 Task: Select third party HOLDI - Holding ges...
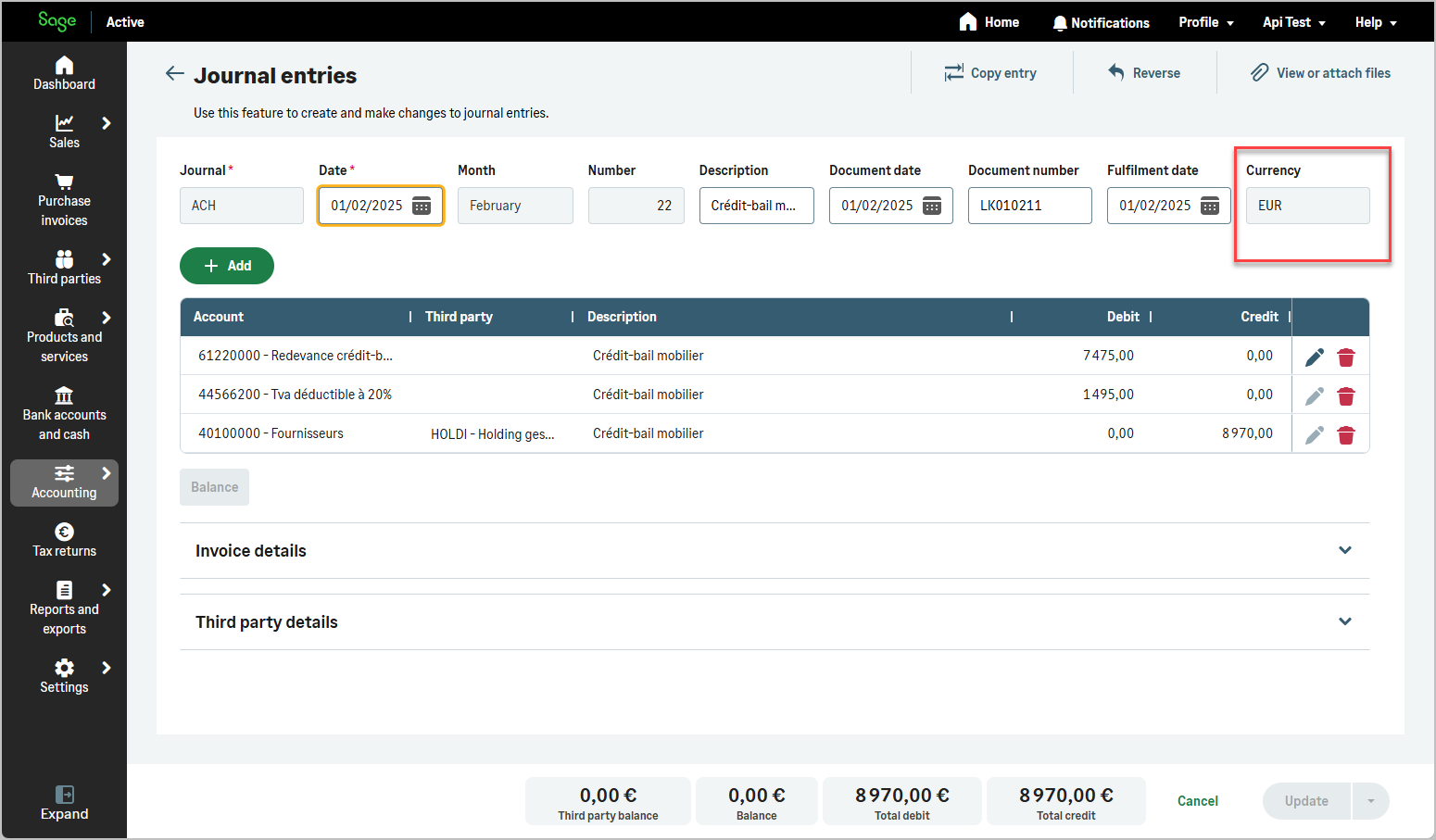coord(493,433)
